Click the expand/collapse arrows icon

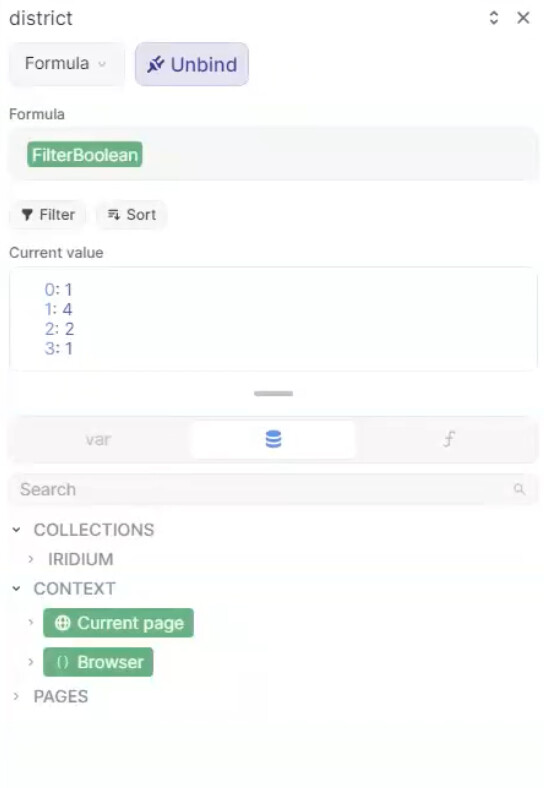[494, 18]
